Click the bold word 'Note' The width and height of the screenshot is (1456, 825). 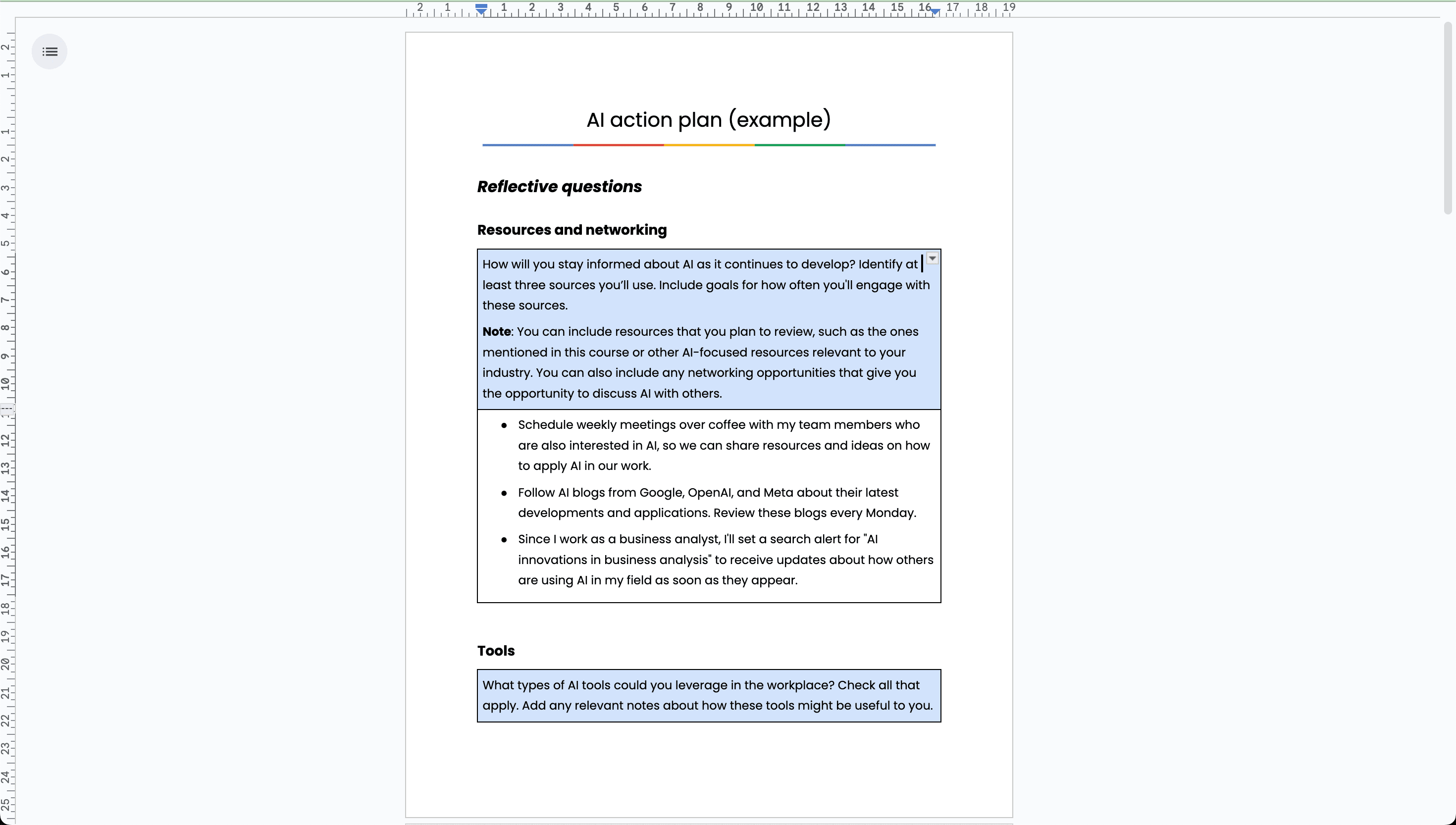click(496, 331)
